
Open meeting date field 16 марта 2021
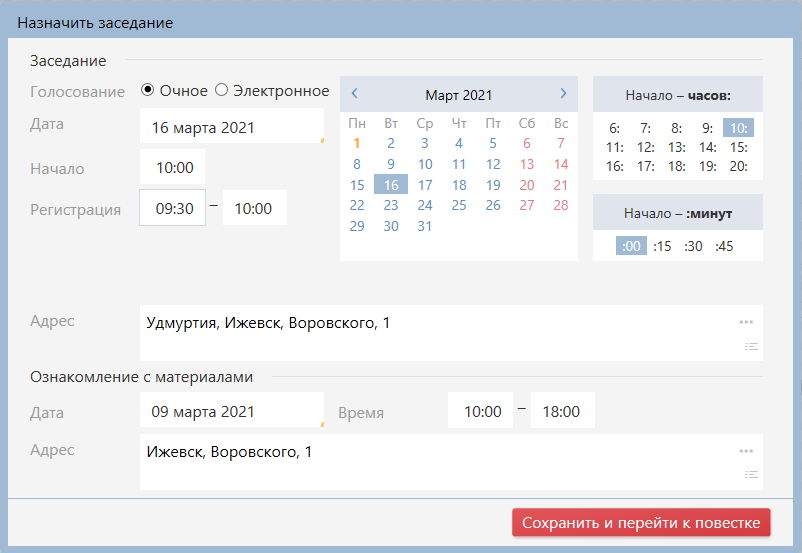(231, 128)
